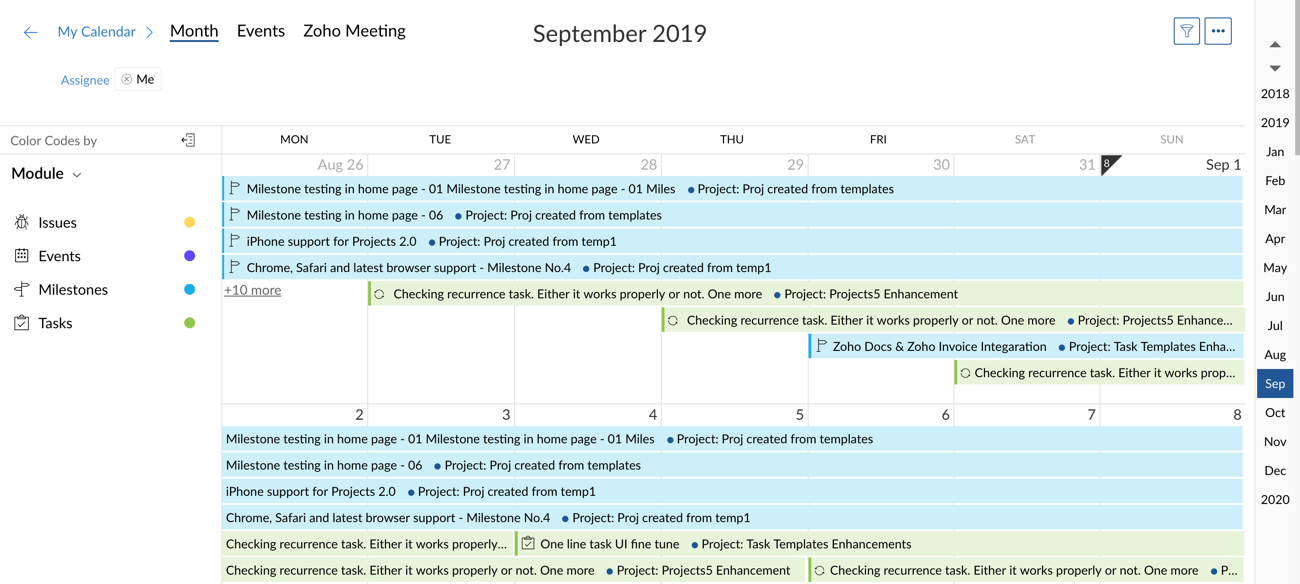Click recurrence icon on Aug 27 recurring task
The image size is (1300, 584).
[x=379, y=294]
